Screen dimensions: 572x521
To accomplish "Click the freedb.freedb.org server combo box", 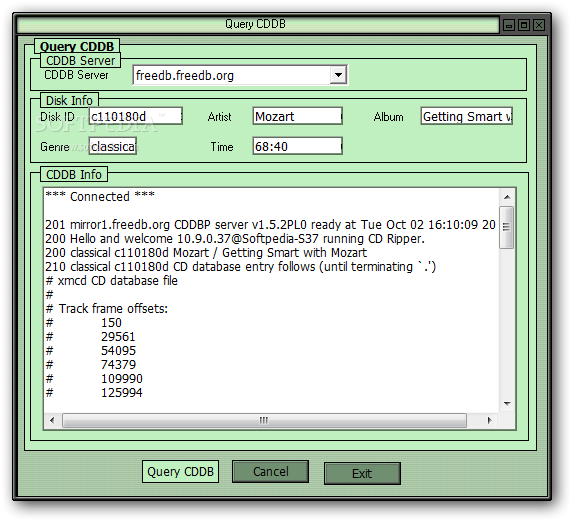I will [240, 75].
